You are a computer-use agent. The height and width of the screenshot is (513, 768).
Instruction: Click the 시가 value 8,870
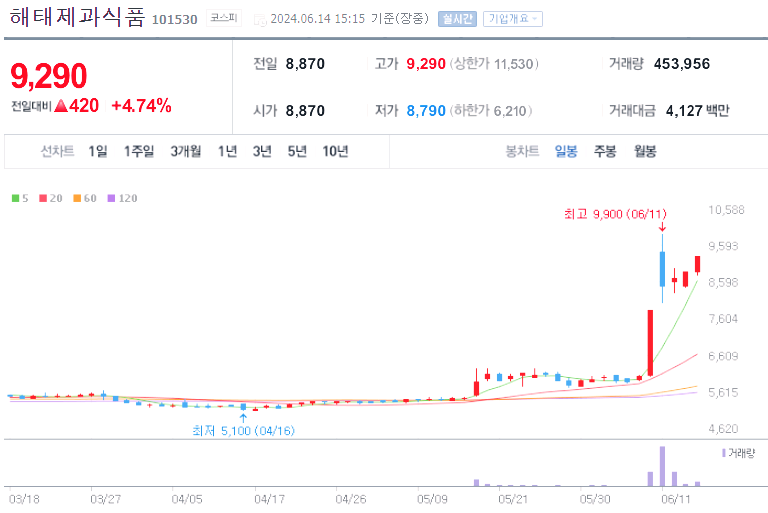point(305,111)
